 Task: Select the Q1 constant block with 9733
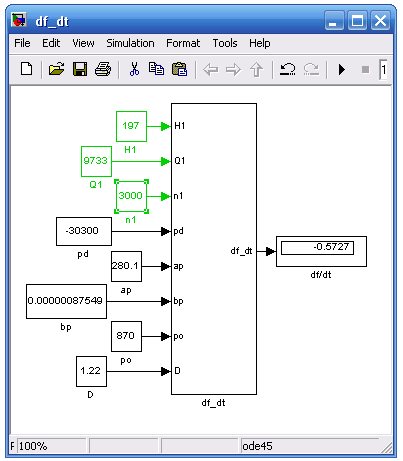[96, 161]
